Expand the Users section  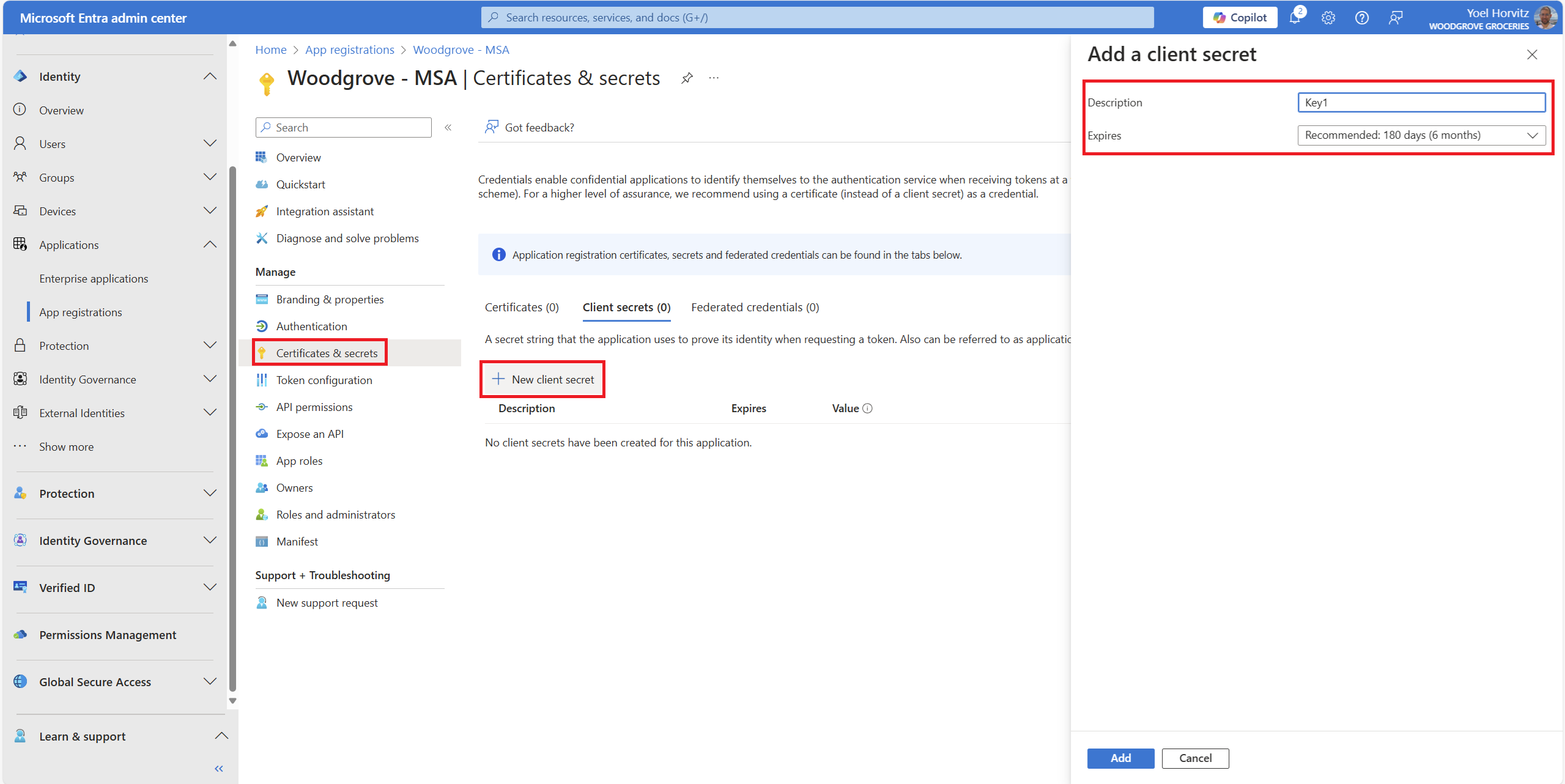tap(210, 144)
